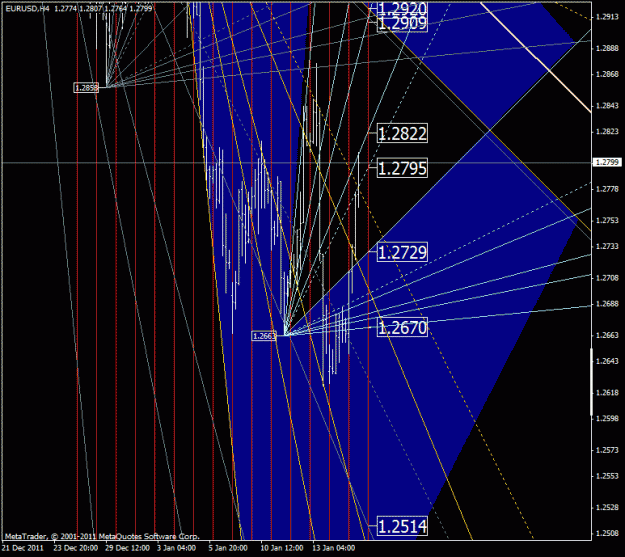Click the 1.2823 price scale value

[x=607, y=132]
